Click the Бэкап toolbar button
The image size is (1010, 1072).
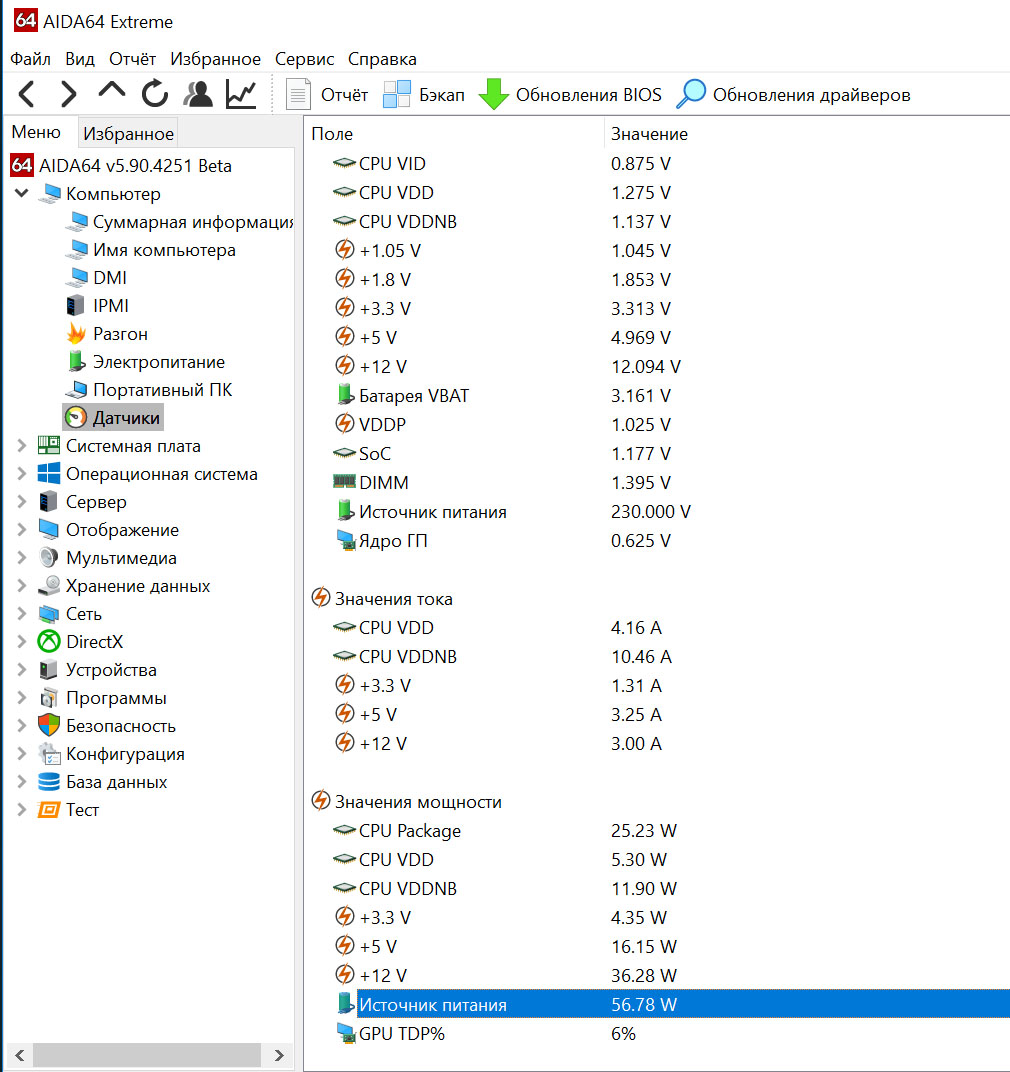(424, 94)
